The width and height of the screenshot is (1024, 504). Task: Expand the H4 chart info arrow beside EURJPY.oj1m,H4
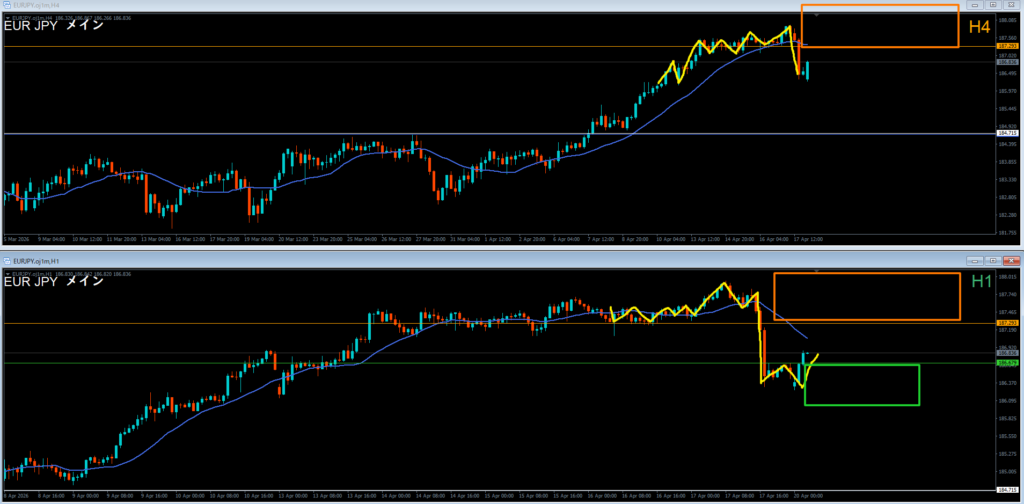pyautogui.click(x=7, y=18)
